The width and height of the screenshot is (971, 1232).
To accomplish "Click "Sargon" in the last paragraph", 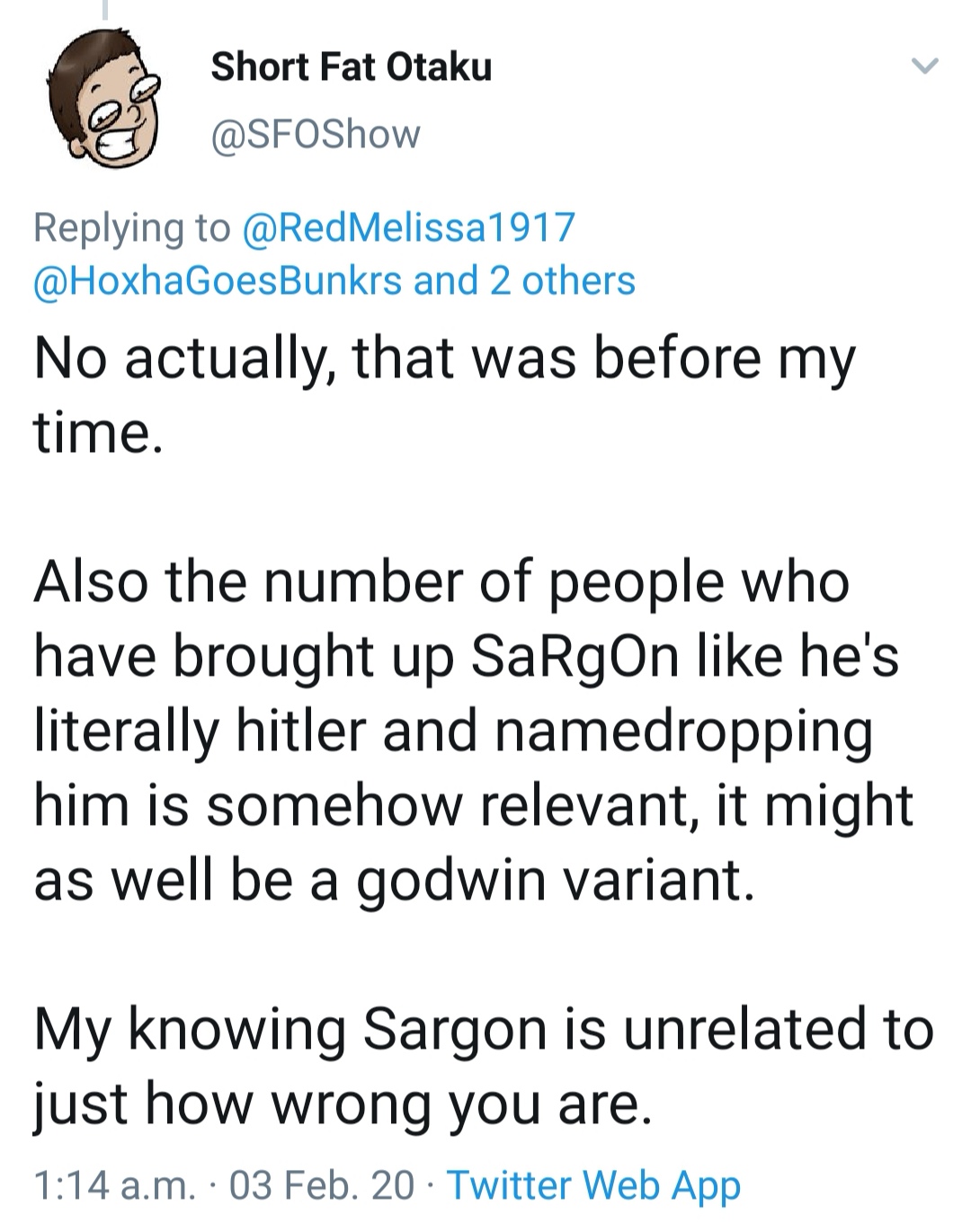I will coord(456,1029).
